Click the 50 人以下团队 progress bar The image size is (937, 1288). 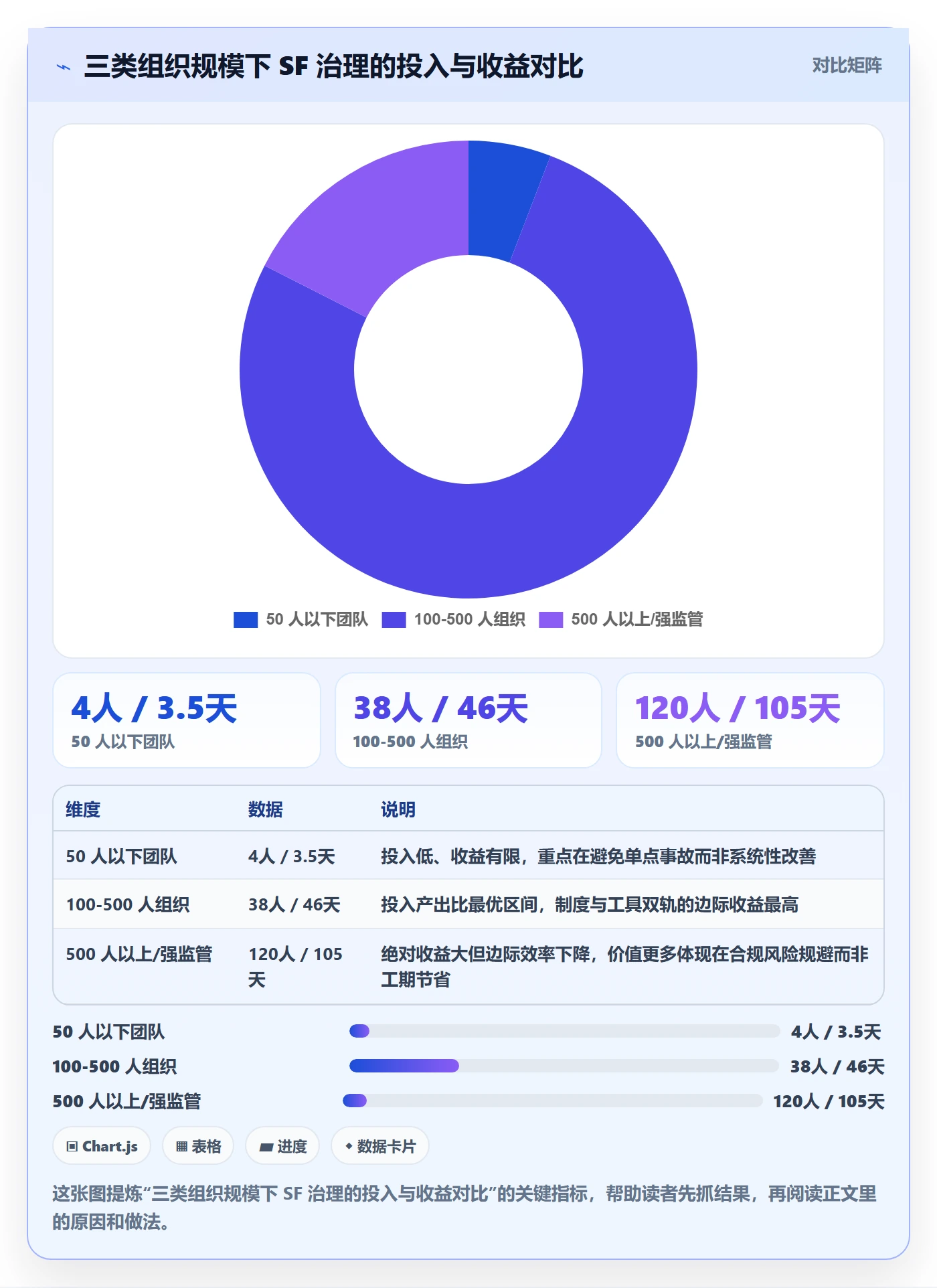click(564, 1031)
